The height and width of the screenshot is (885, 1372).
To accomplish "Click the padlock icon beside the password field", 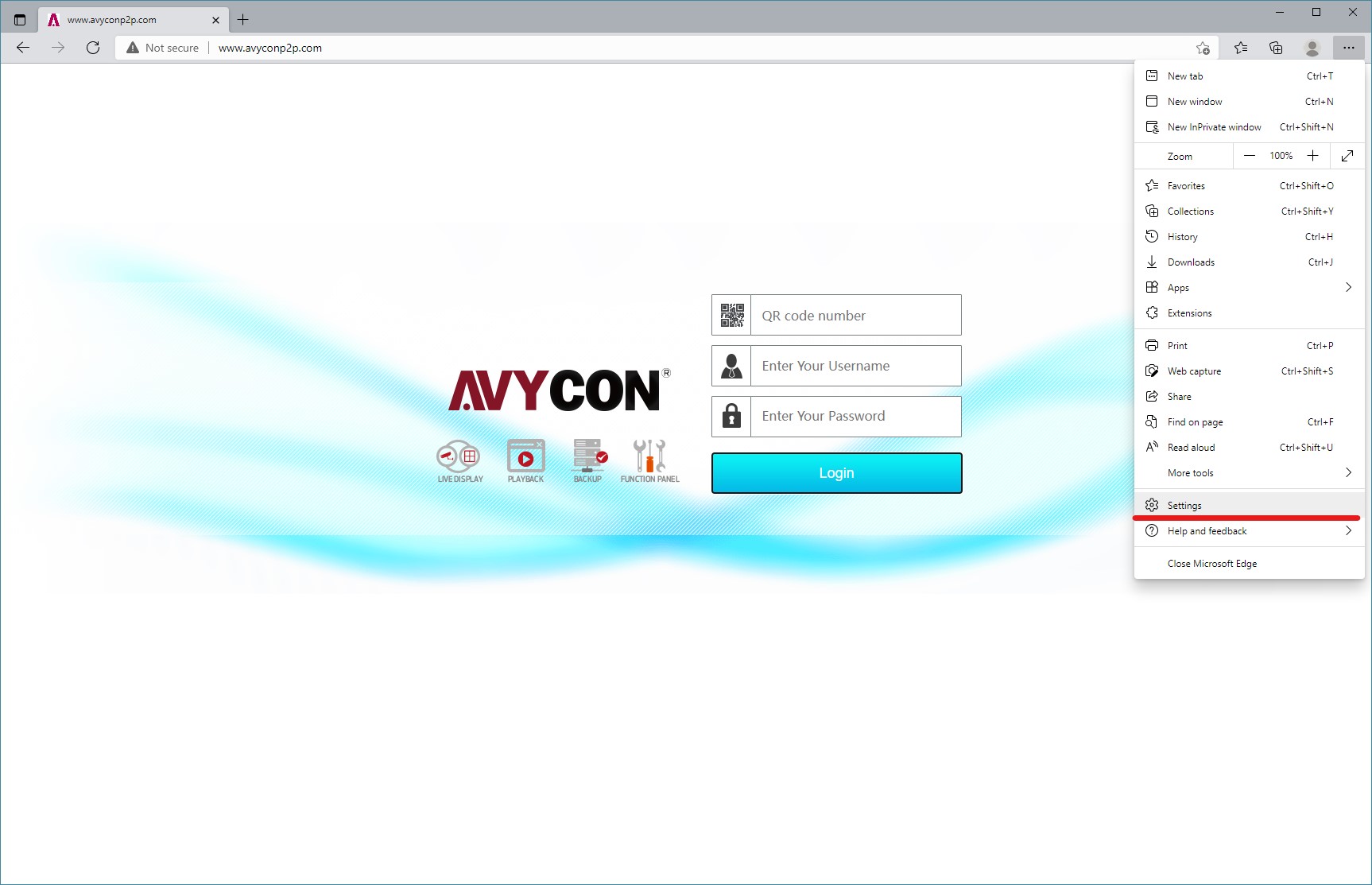I will tap(732, 417).
